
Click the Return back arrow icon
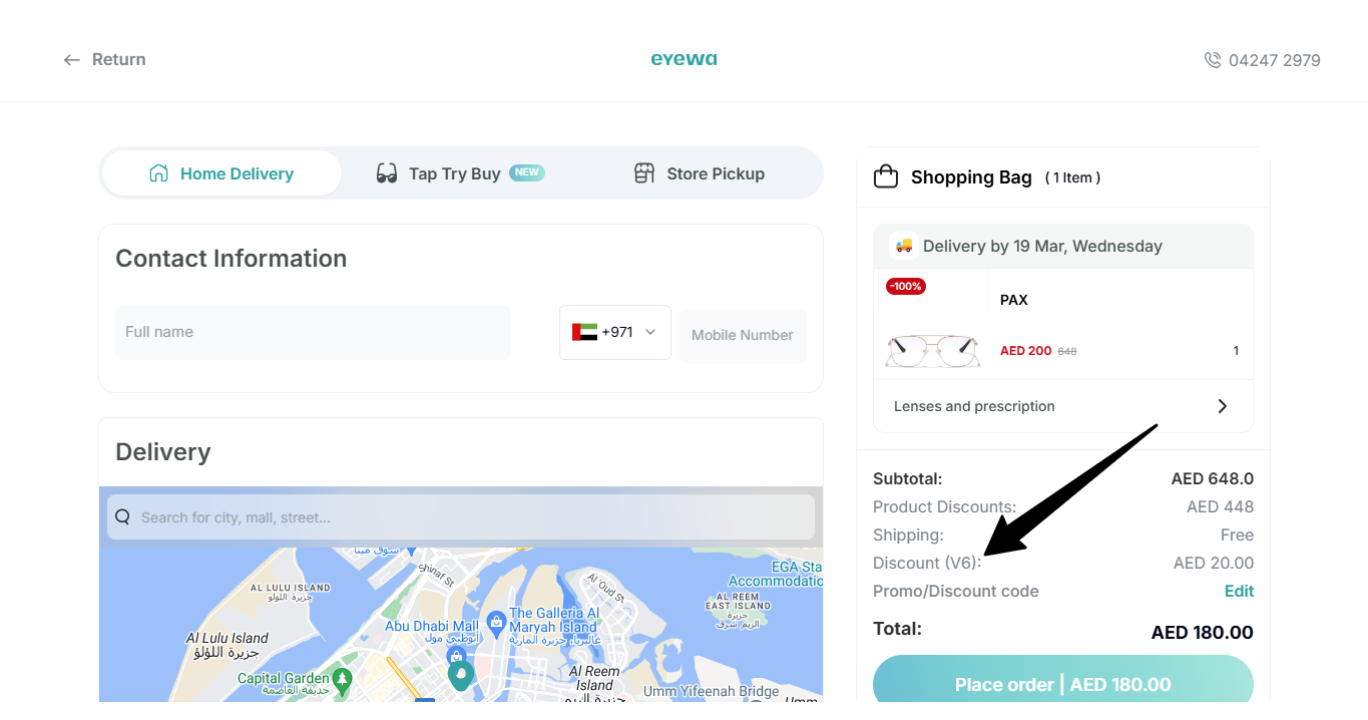pyautogui.click(x=72, y=60)
